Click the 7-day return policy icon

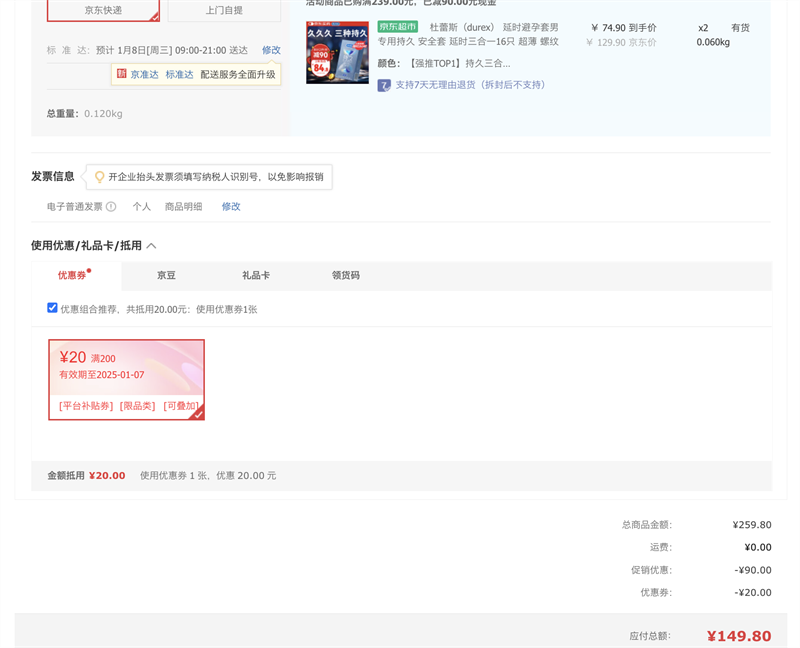pyautogui.click(x=384, y=85)
